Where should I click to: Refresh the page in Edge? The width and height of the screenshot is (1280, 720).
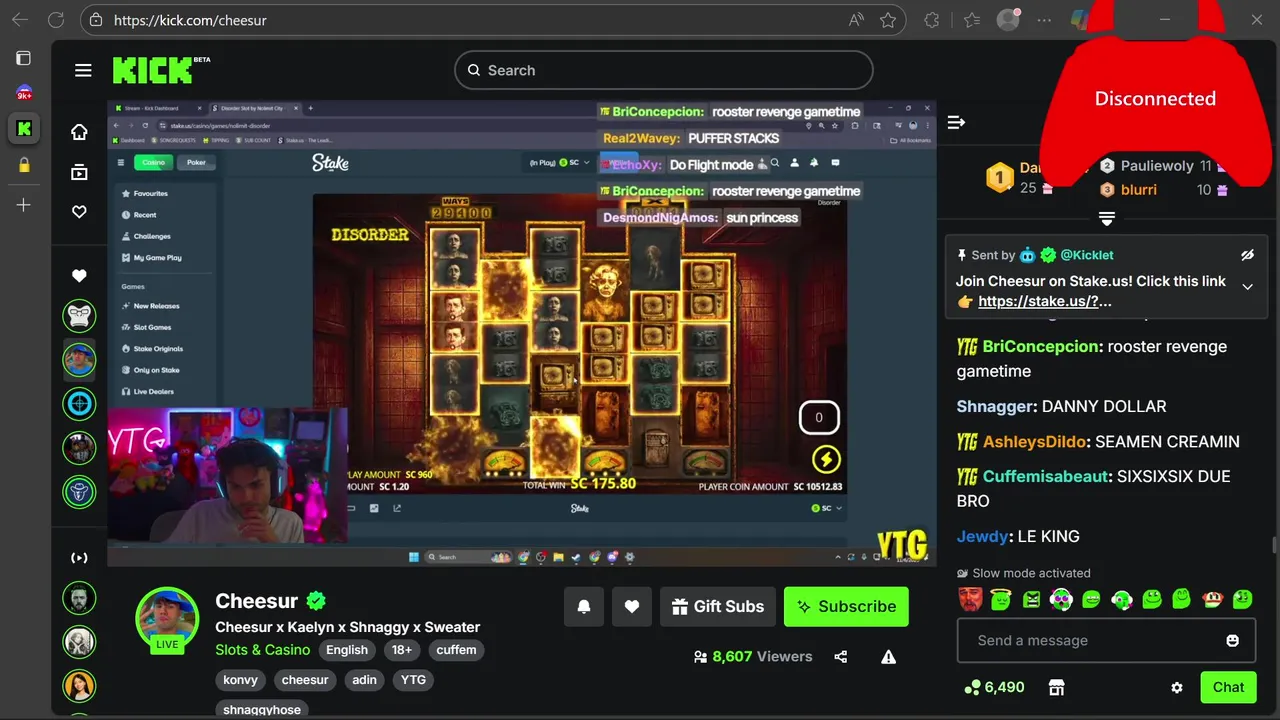pyautogui.click(x=56, y=20)
